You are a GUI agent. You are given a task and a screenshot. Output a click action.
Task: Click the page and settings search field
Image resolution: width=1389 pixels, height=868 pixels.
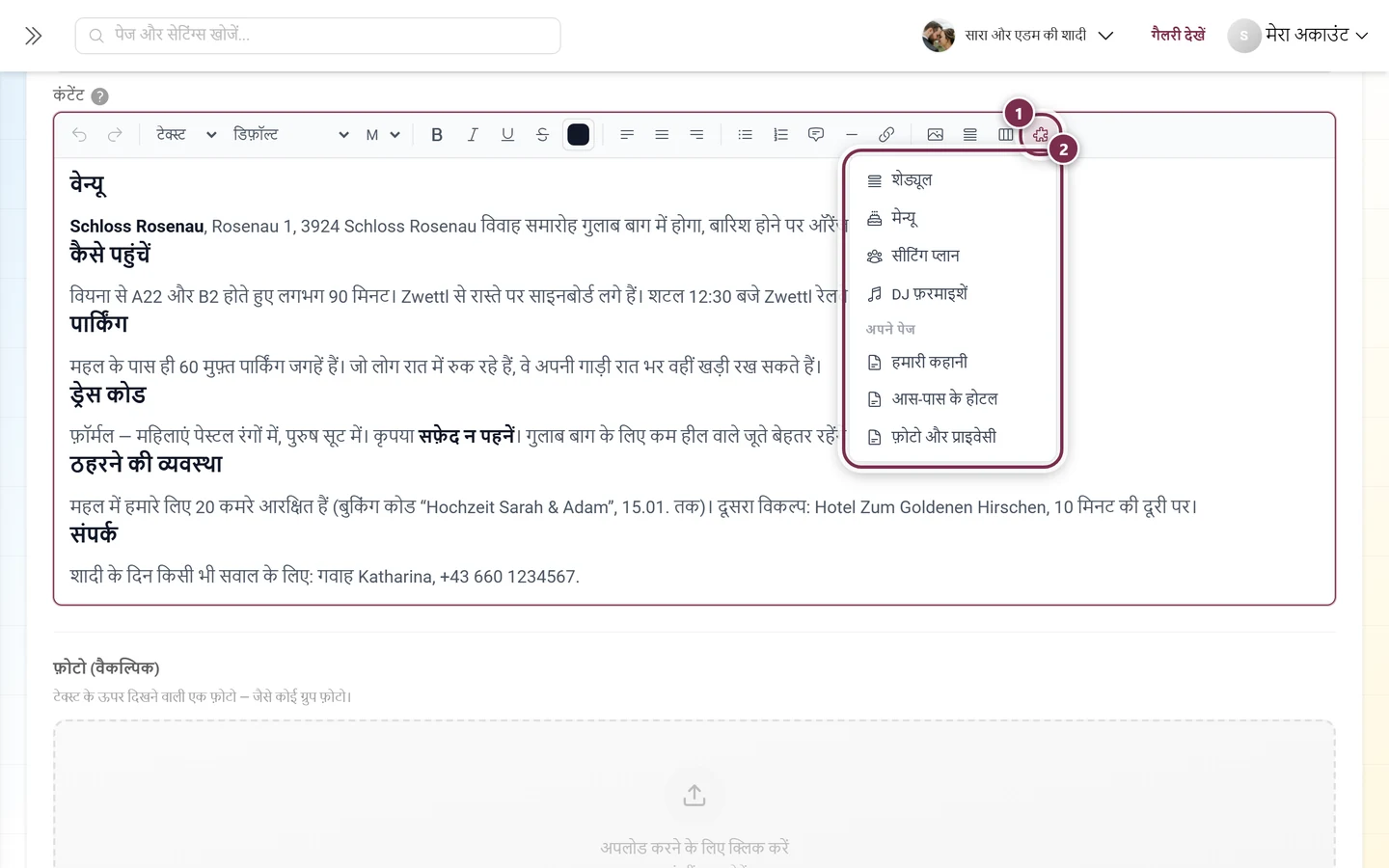pos(318,36)
